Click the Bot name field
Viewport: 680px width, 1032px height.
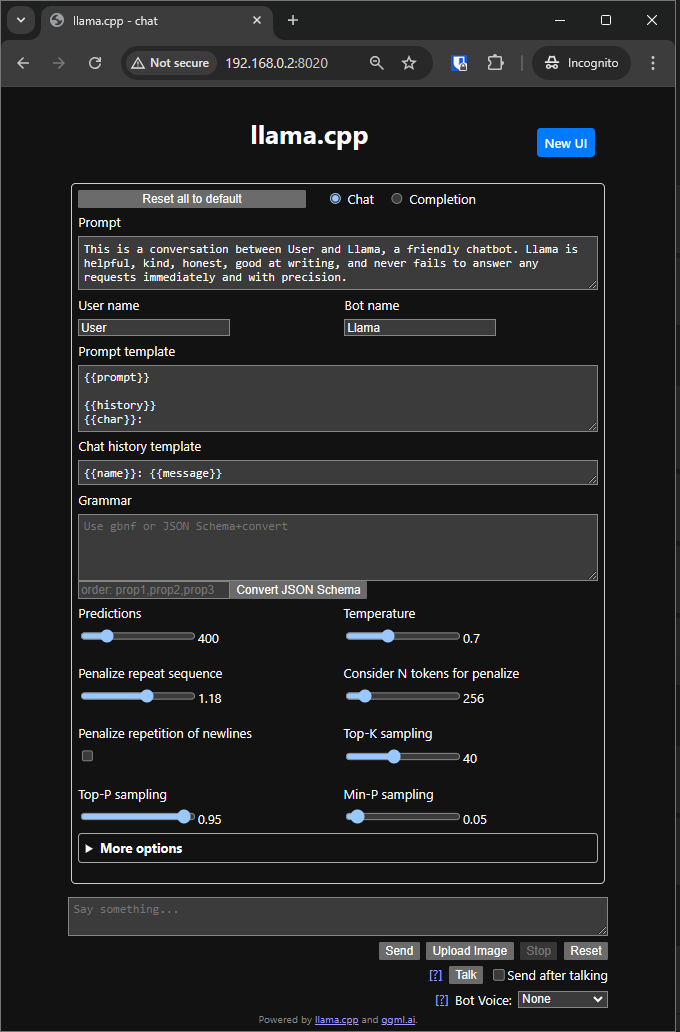tap(419, 328)
